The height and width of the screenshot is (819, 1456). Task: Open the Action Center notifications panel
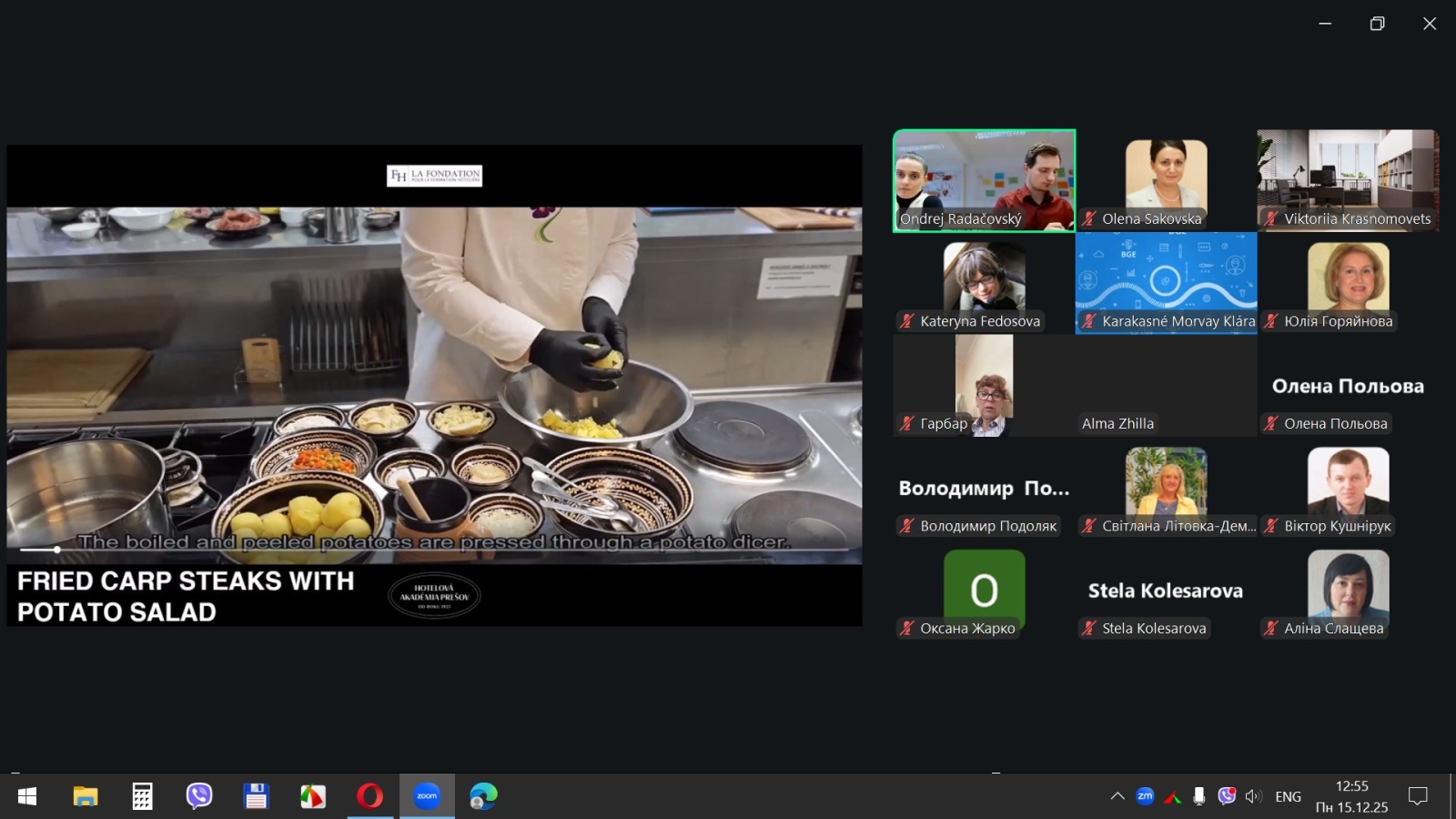[1417, 796]
